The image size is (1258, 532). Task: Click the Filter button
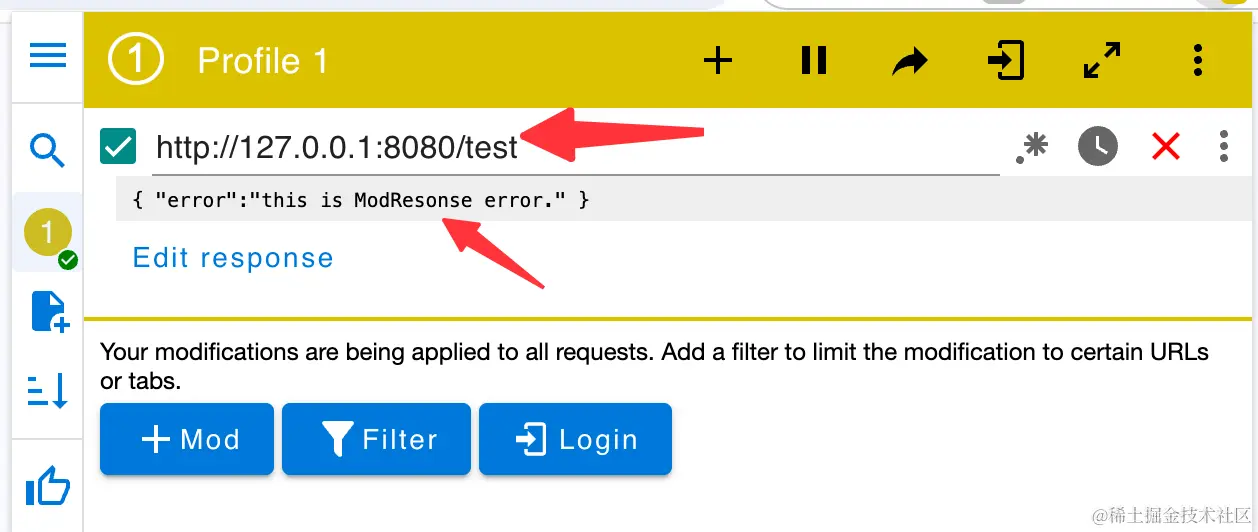coord(376,439)
